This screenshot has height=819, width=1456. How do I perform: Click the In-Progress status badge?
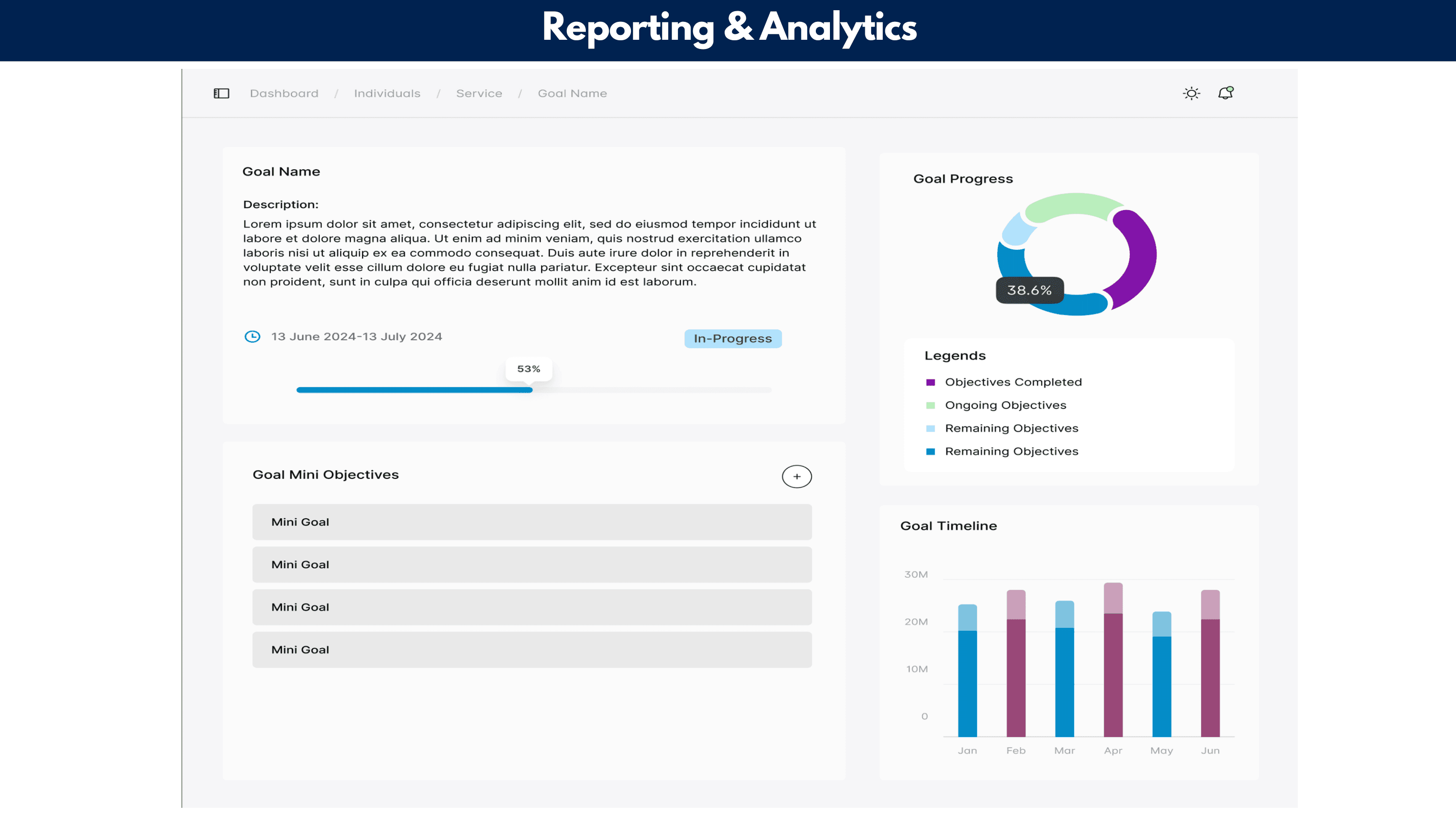(x=732, y=339)
